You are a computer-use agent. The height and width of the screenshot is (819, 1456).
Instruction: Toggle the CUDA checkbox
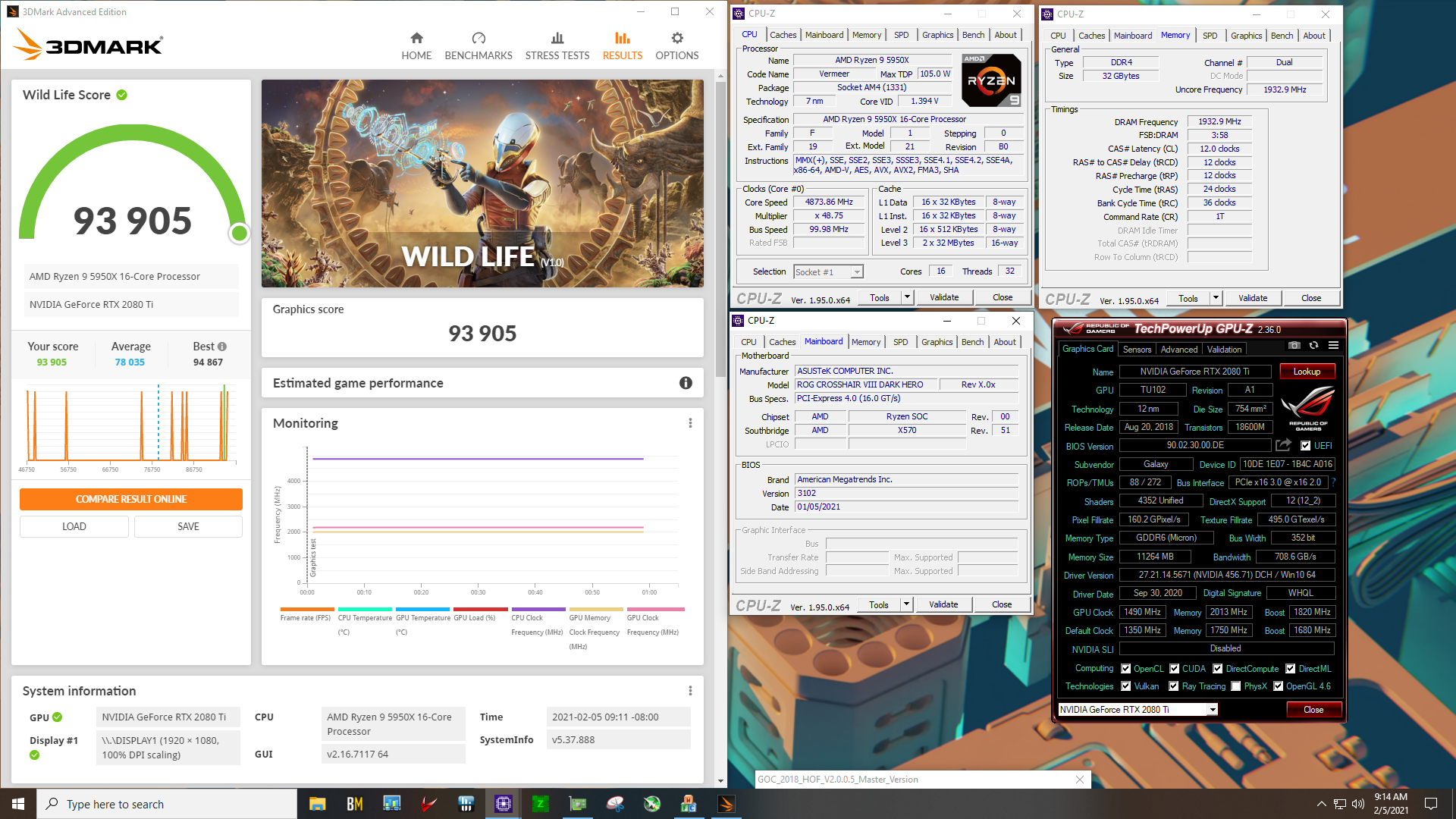pos(1174,669)
